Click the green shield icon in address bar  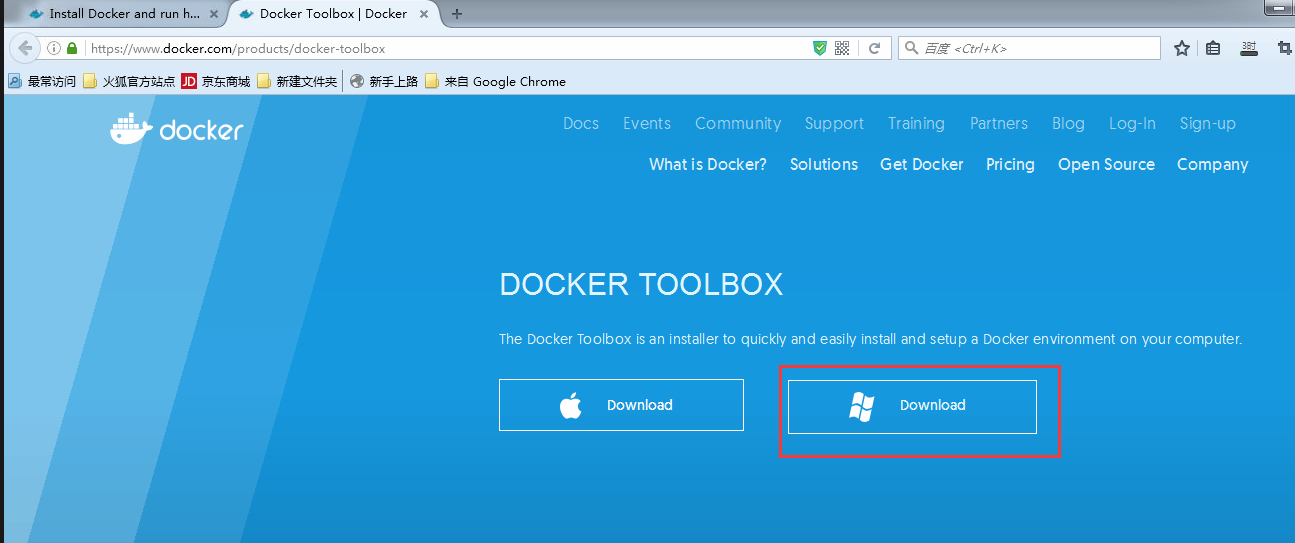pyautogui.click(x=820, y=48)
